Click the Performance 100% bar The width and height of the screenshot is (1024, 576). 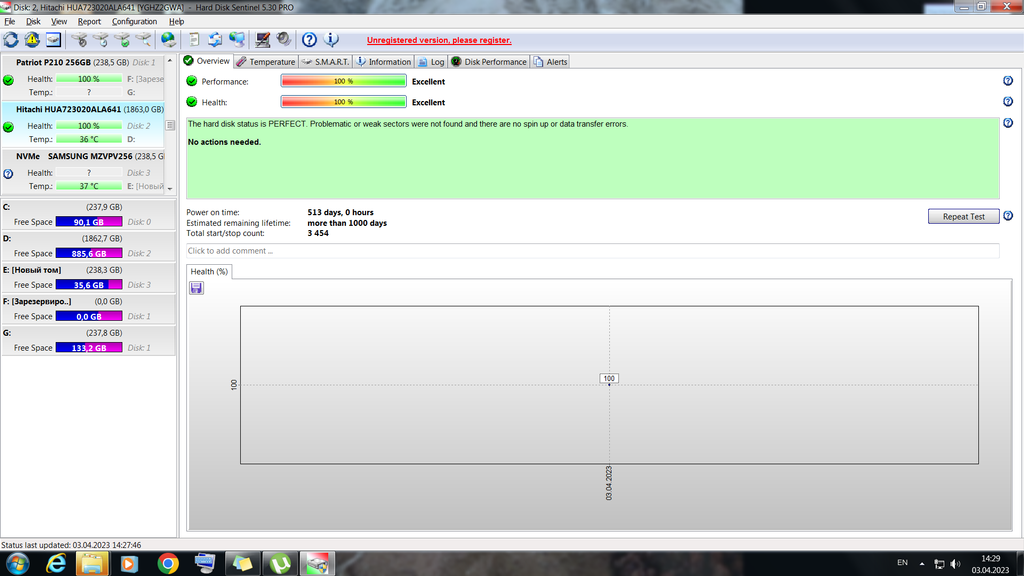pyautogui.click(x=344, y=81)
